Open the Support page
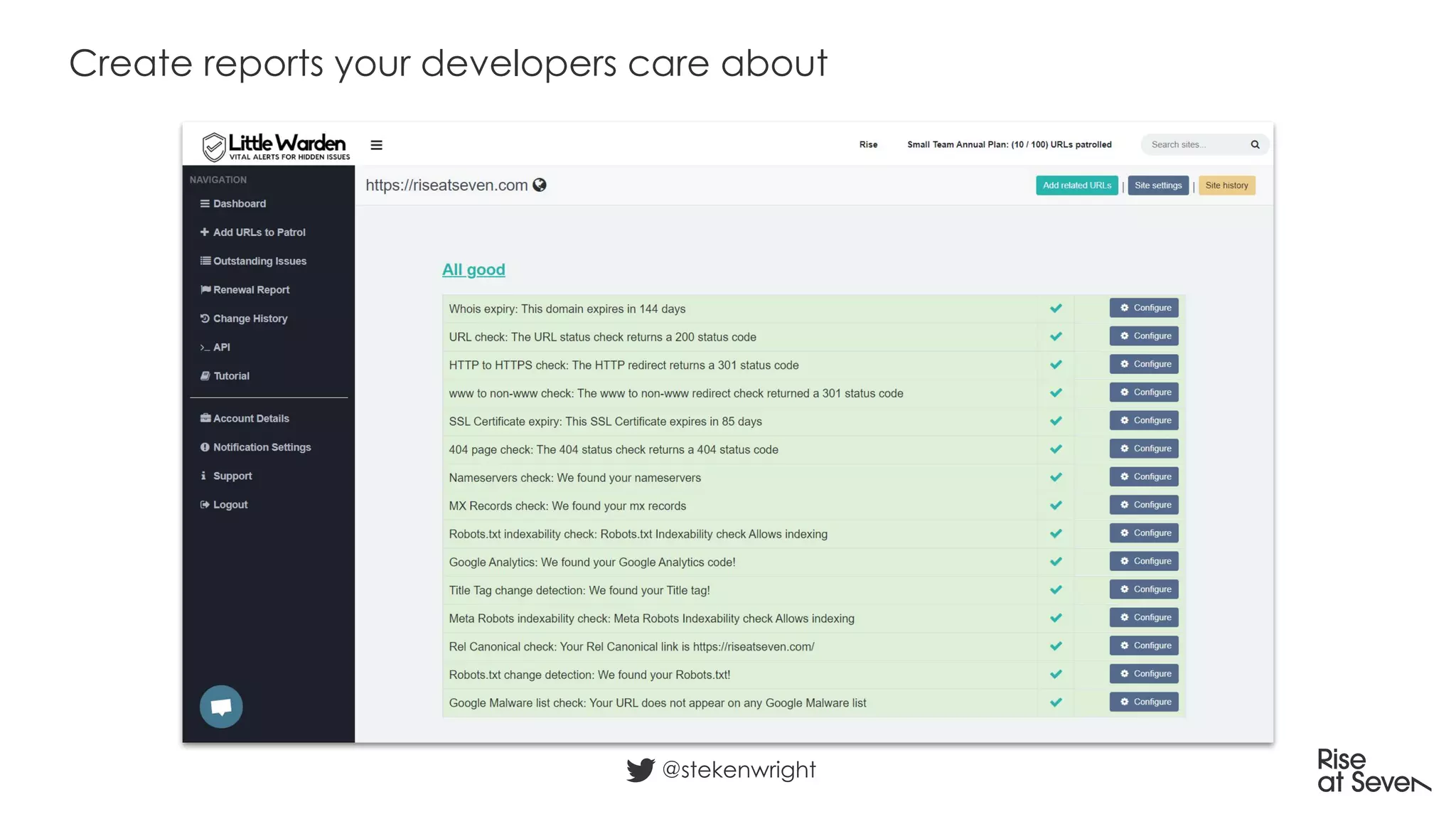Viewport: 1456px width, 819px height. pos(226,476)
